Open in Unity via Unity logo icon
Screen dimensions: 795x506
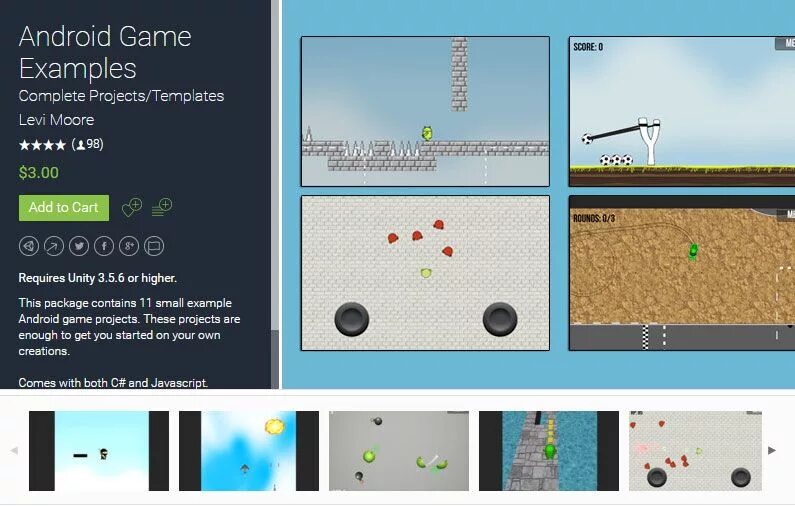pyautogui.click(x=29, y=246)
